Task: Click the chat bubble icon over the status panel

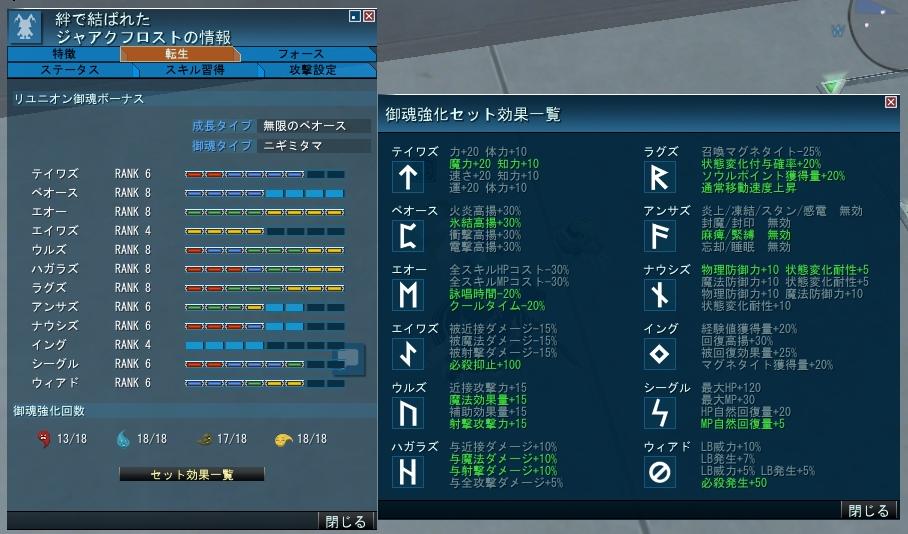Action: (349, 359)
